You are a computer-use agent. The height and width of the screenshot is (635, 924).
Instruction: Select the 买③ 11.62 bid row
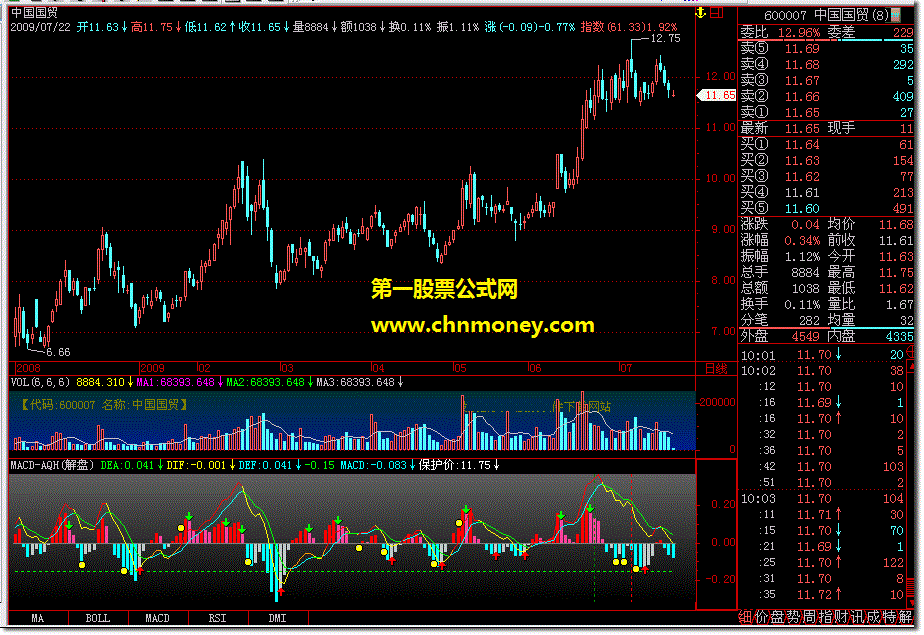826,176
